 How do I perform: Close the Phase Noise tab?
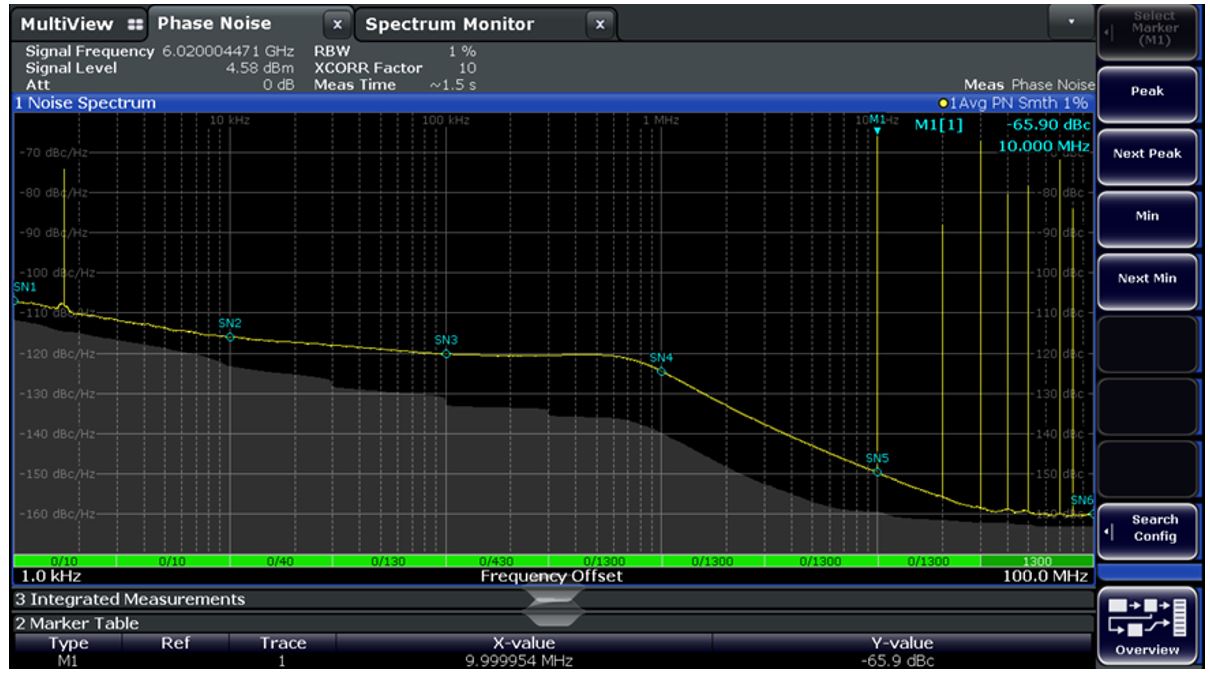(337, 23)
